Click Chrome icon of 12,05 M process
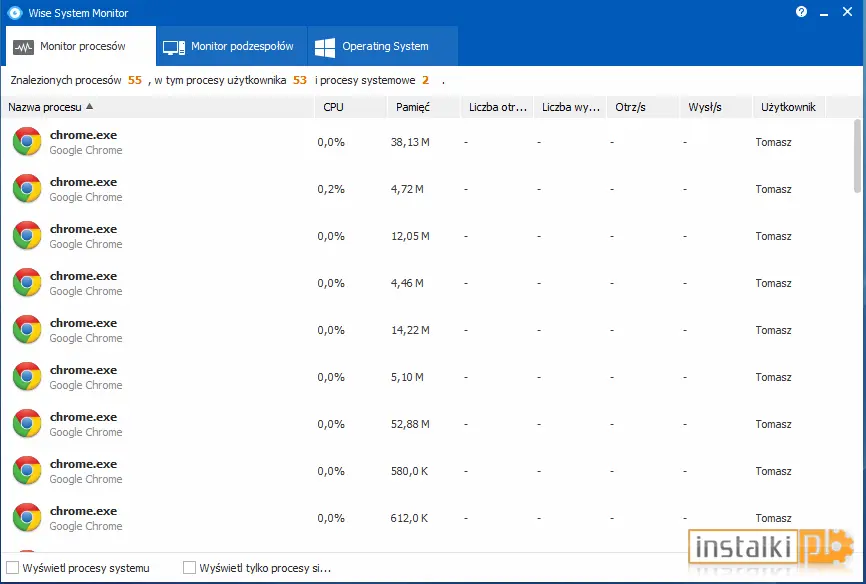The width and height of the screenshot is (866, 584). coord(27,235)
